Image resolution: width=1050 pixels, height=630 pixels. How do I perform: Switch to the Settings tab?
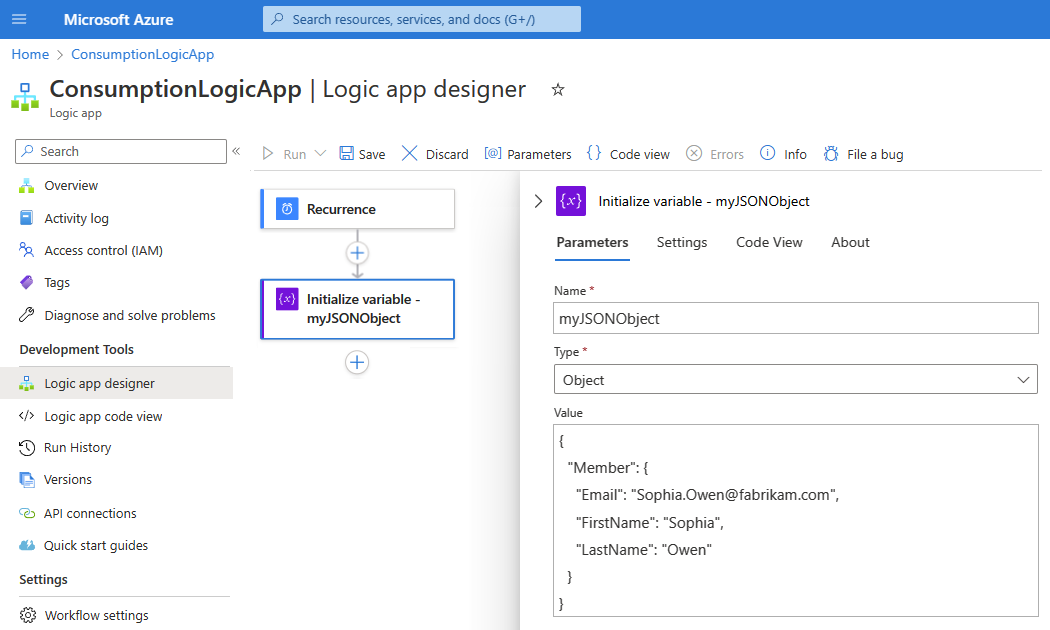[682, 242]
